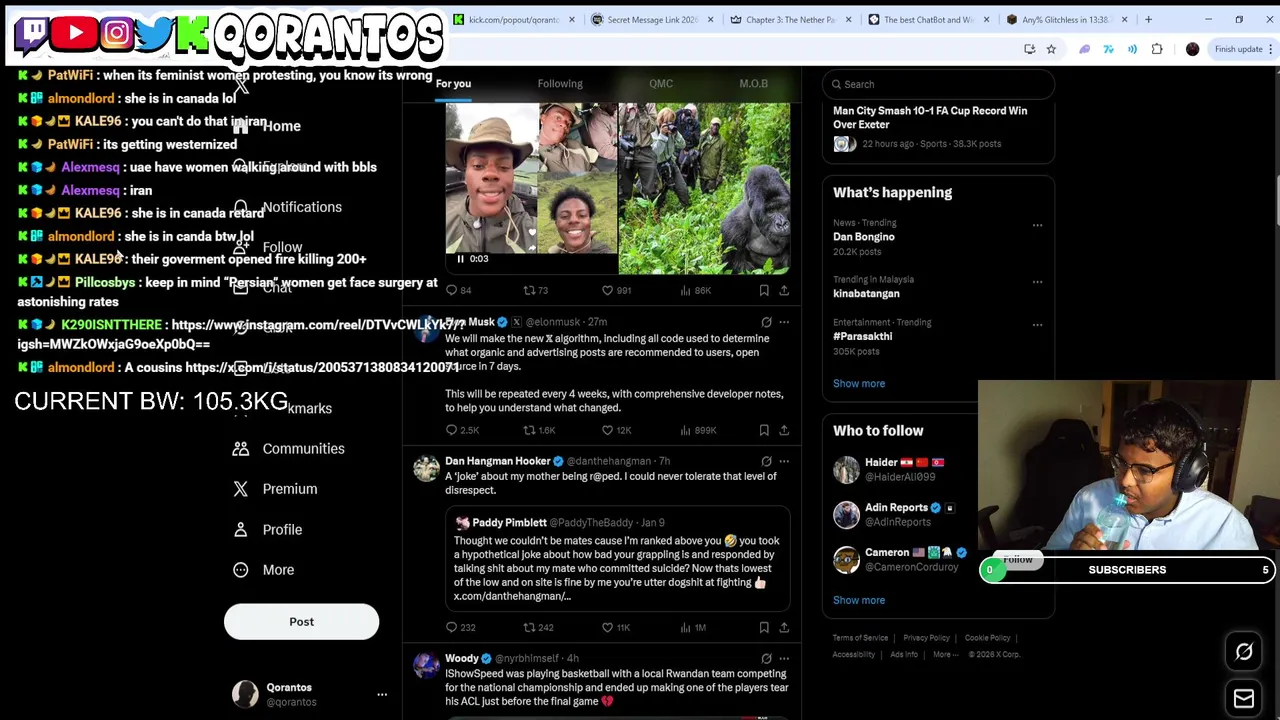1280x720 pixels.
Task: Open the floating Messages envelope button
Action: tap(1244, 698)
